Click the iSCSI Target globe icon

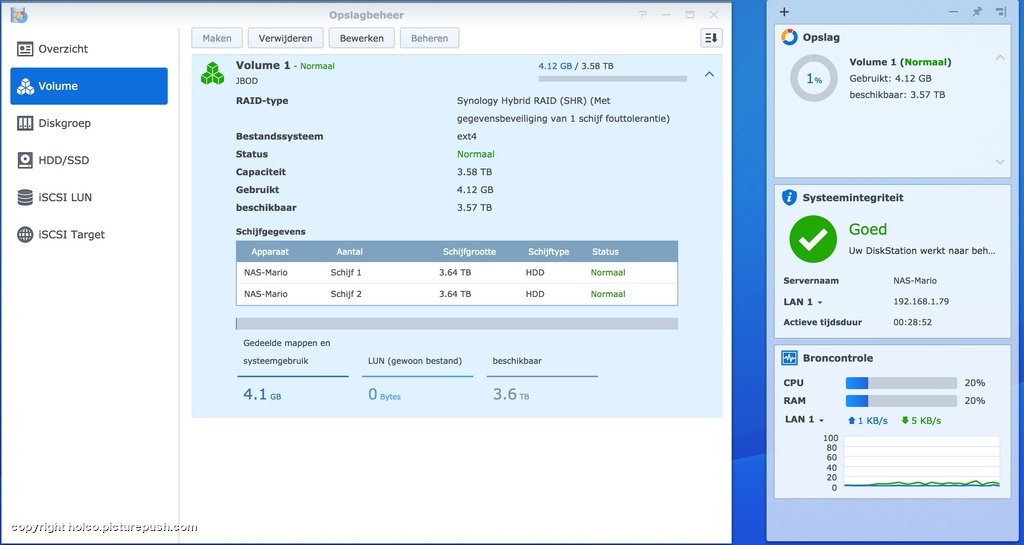click(x=25, y=235)
